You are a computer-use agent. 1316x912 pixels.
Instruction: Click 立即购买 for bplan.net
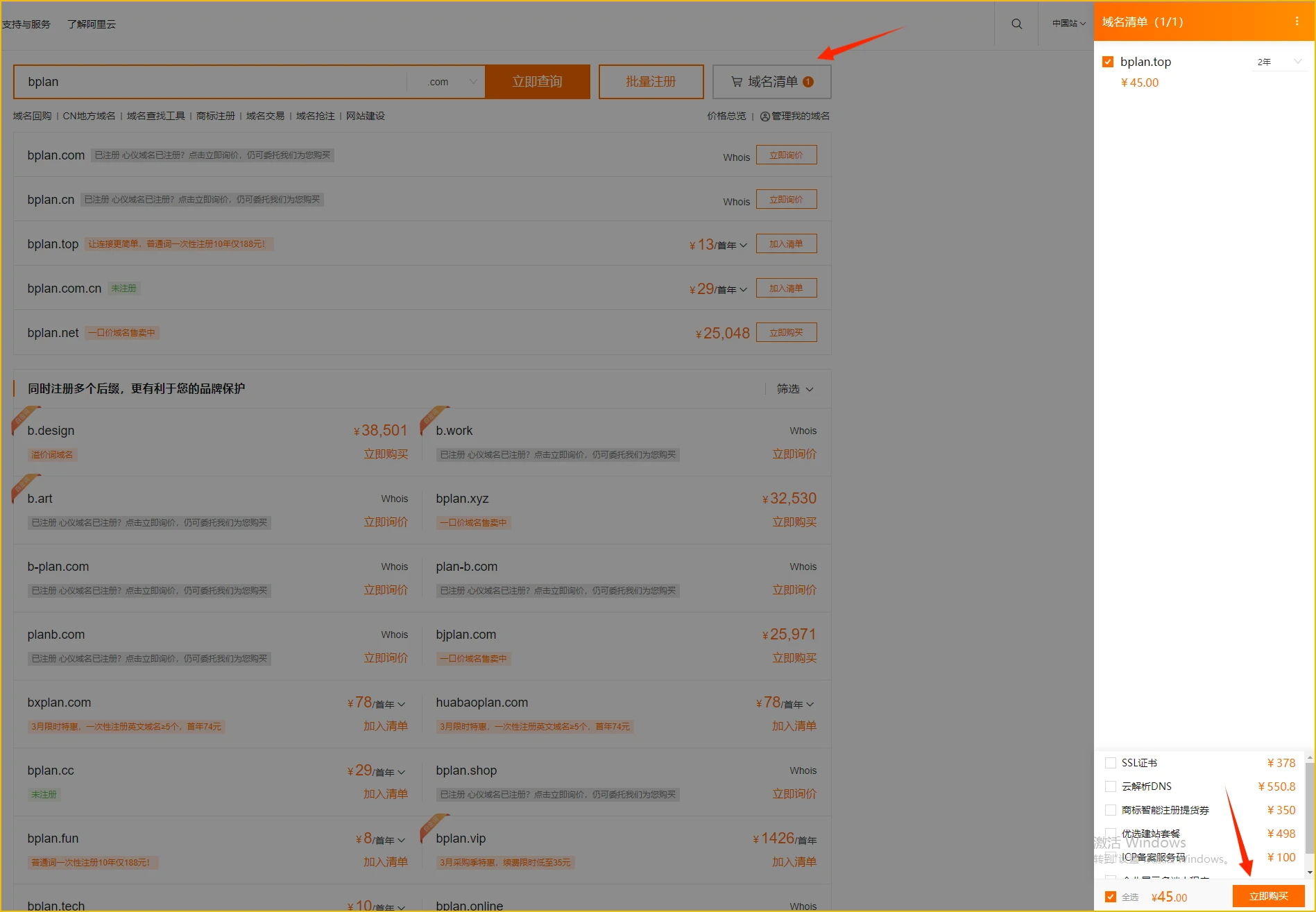786,333
